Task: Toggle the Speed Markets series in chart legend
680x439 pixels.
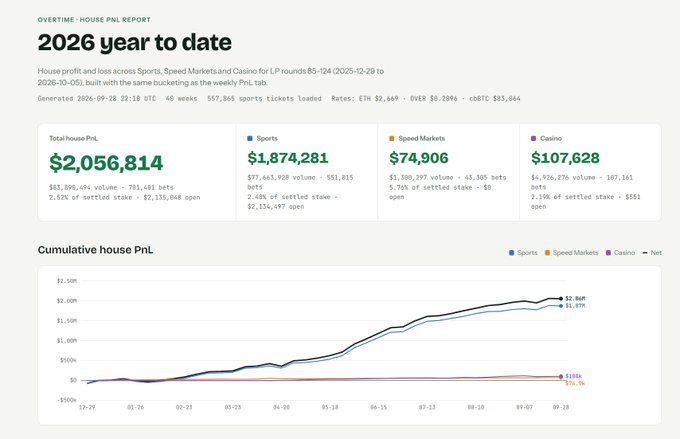Action: click(572, 252)
